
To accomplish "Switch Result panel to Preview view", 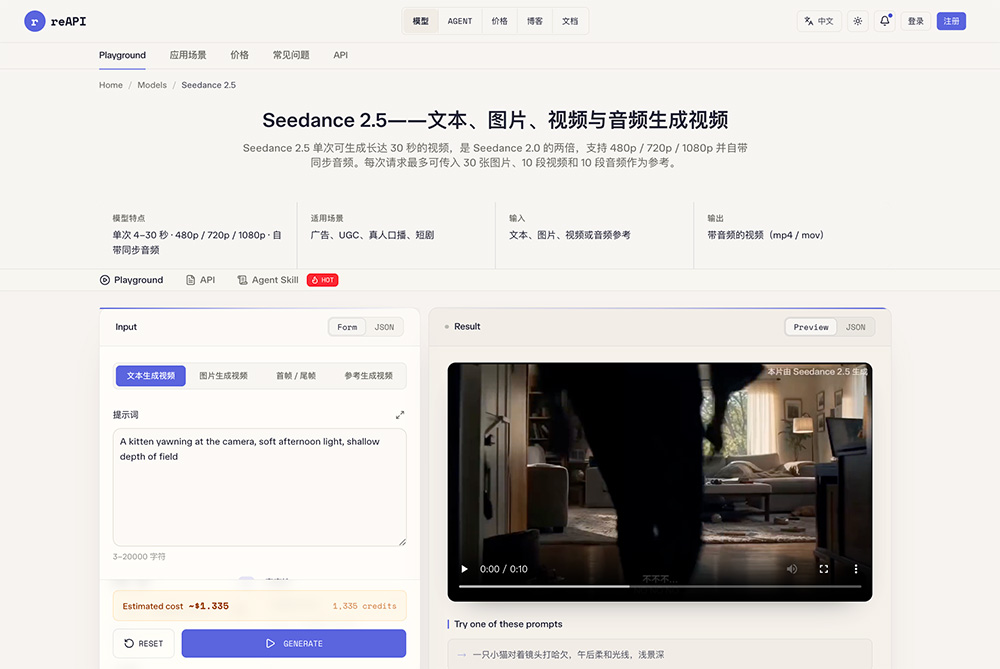I will [x=811, y=327].
